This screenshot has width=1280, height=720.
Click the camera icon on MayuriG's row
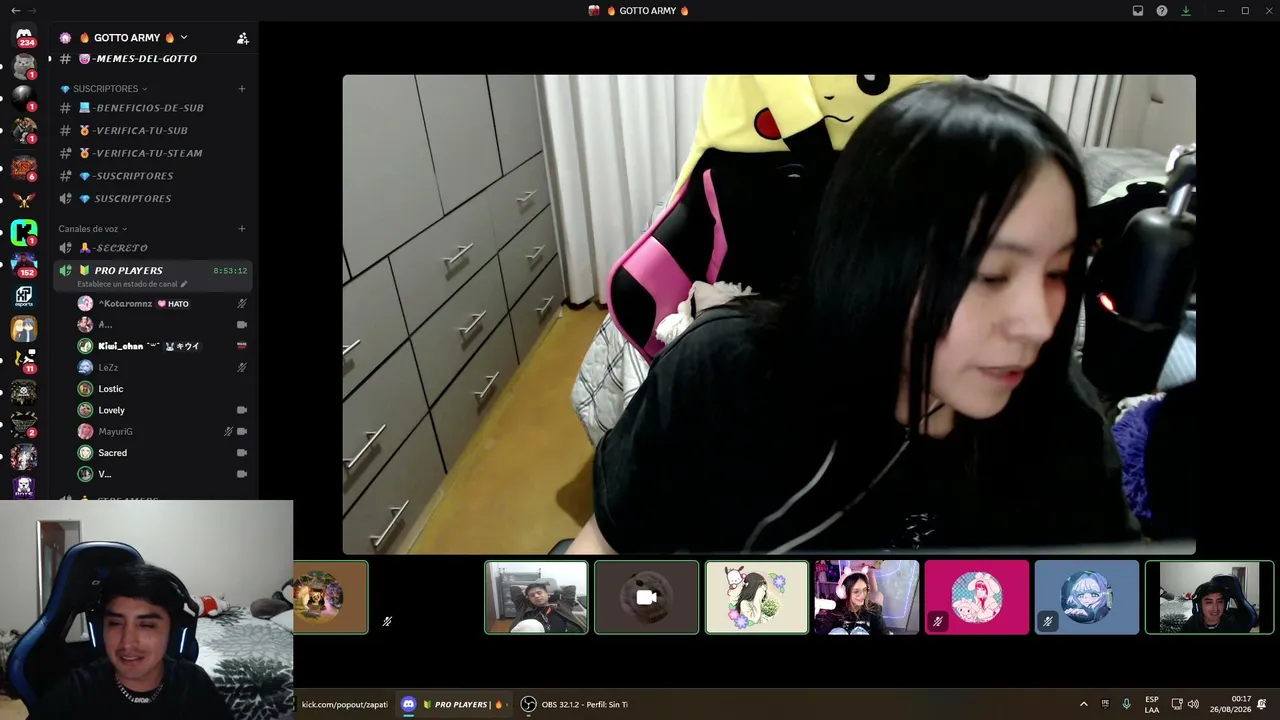[242, 431]
